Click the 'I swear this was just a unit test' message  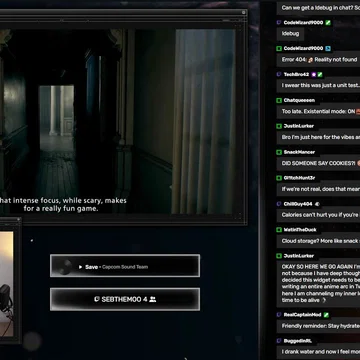[318, 86]
